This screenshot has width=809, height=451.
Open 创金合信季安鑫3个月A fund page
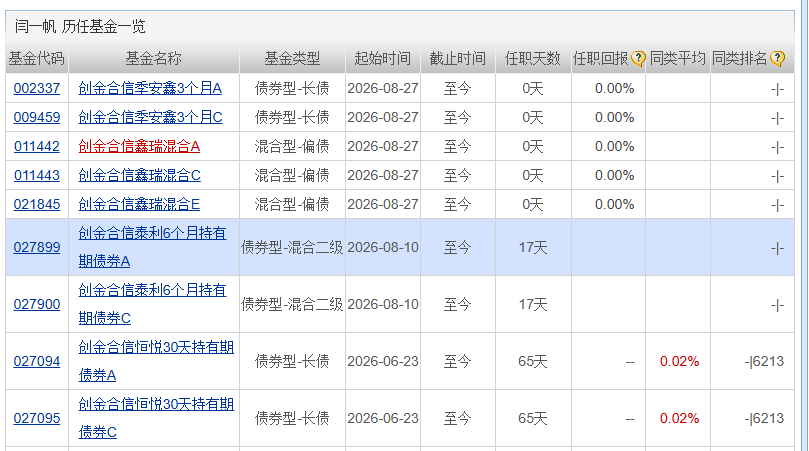(150, 88)
